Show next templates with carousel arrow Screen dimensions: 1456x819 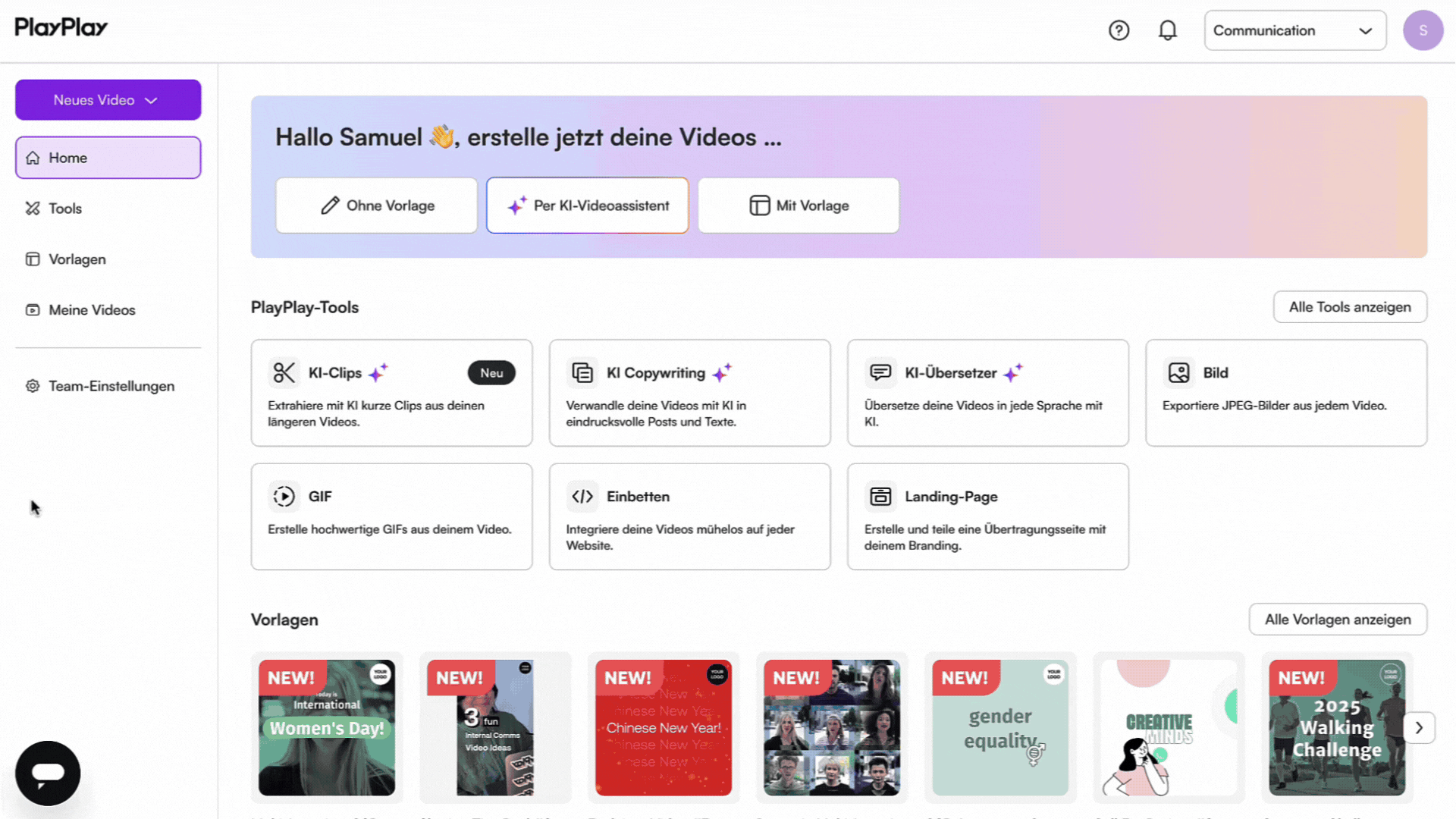(x=1419, y=728)
